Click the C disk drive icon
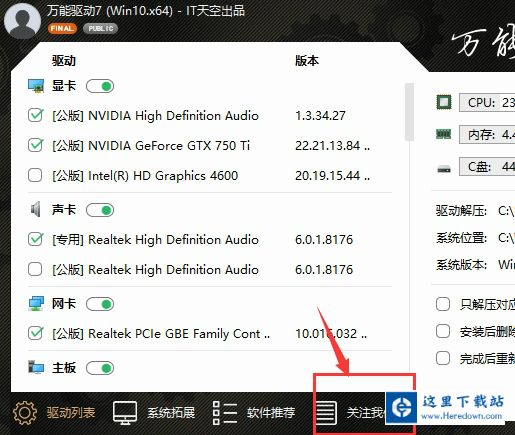515x435 pixels. coord(444,169)
